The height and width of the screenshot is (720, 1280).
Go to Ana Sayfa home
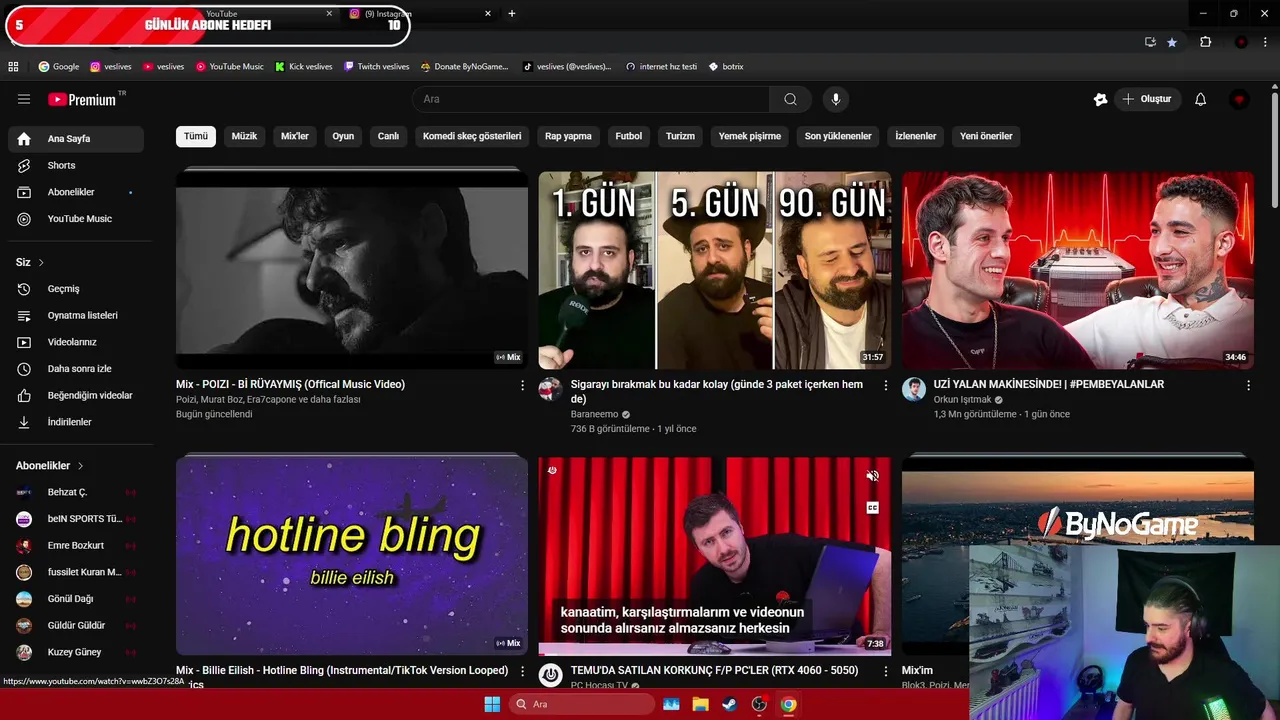pyautogui.click(x=76, y=139)
